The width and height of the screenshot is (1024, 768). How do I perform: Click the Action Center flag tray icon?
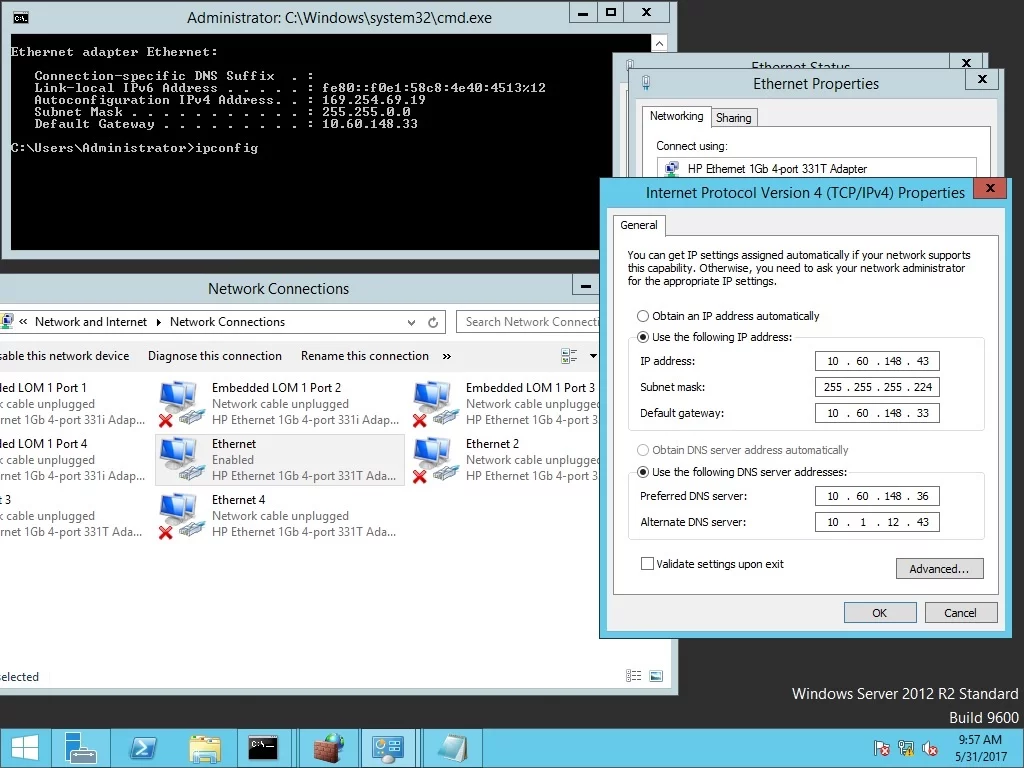(x=882, y=748)
